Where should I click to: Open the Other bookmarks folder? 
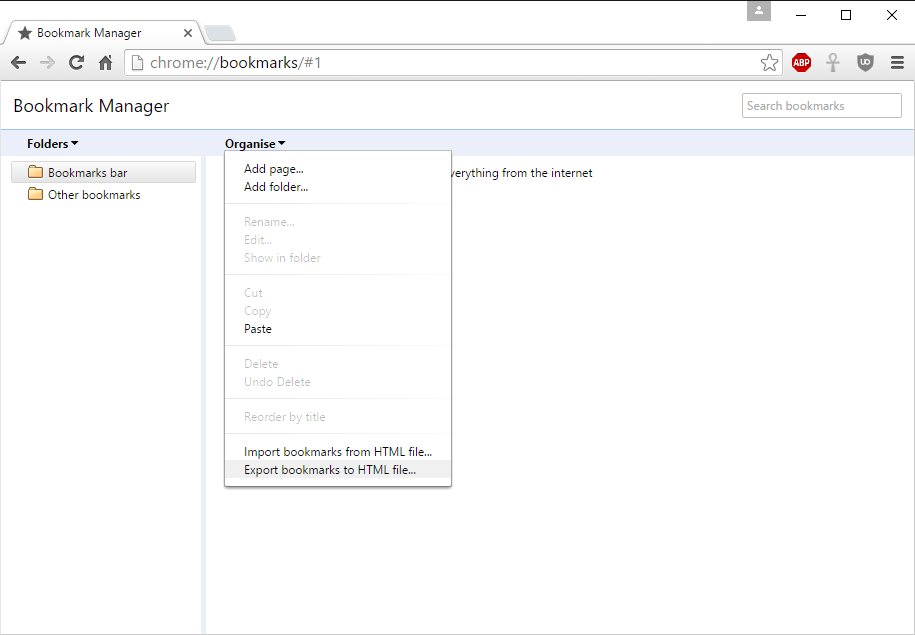(94, 195)
